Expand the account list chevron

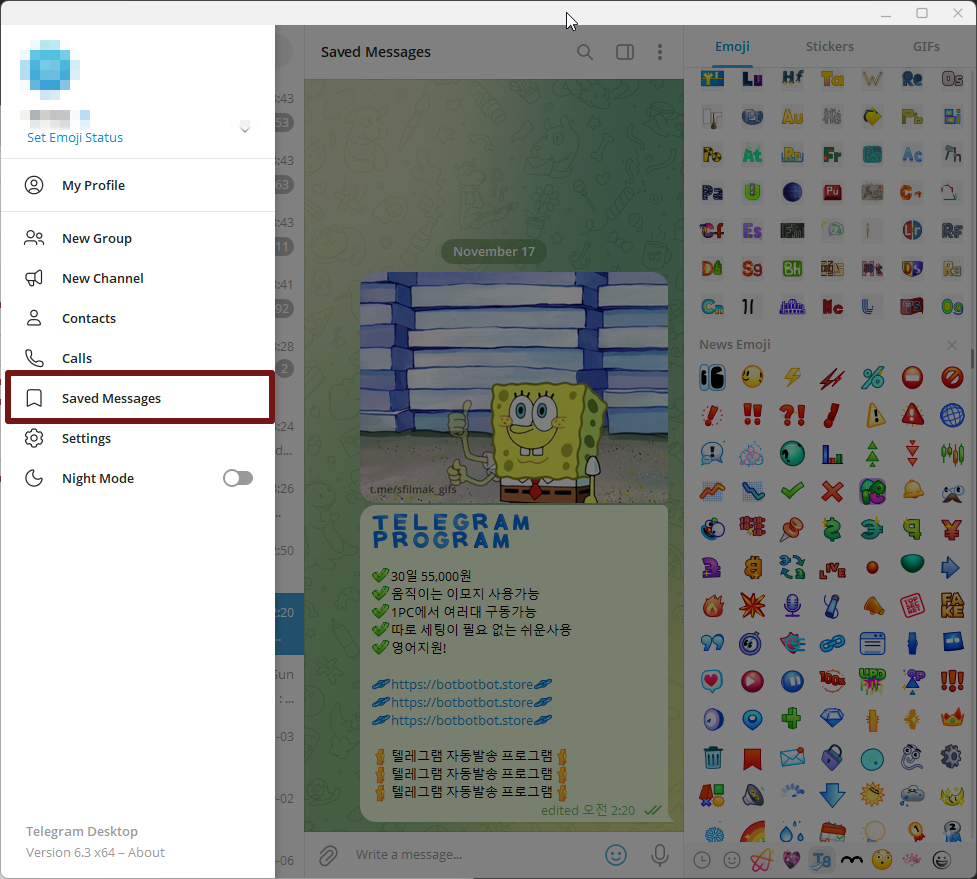(245, 128)
